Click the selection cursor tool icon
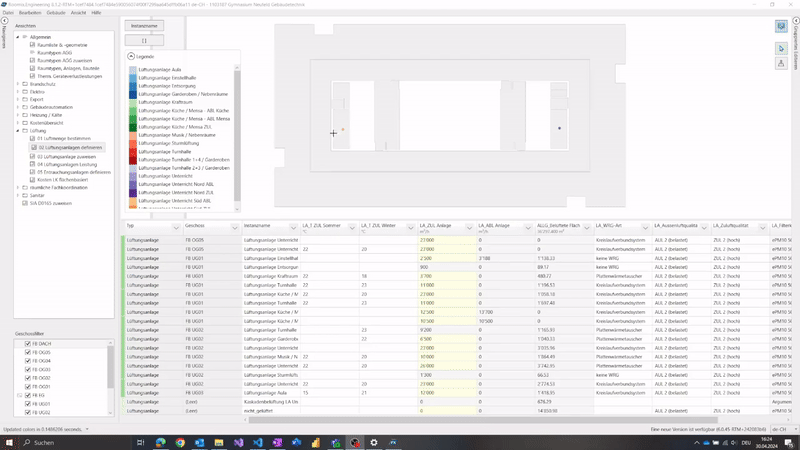The width and height of the screenshot is (800, 450). click(779, 48)
